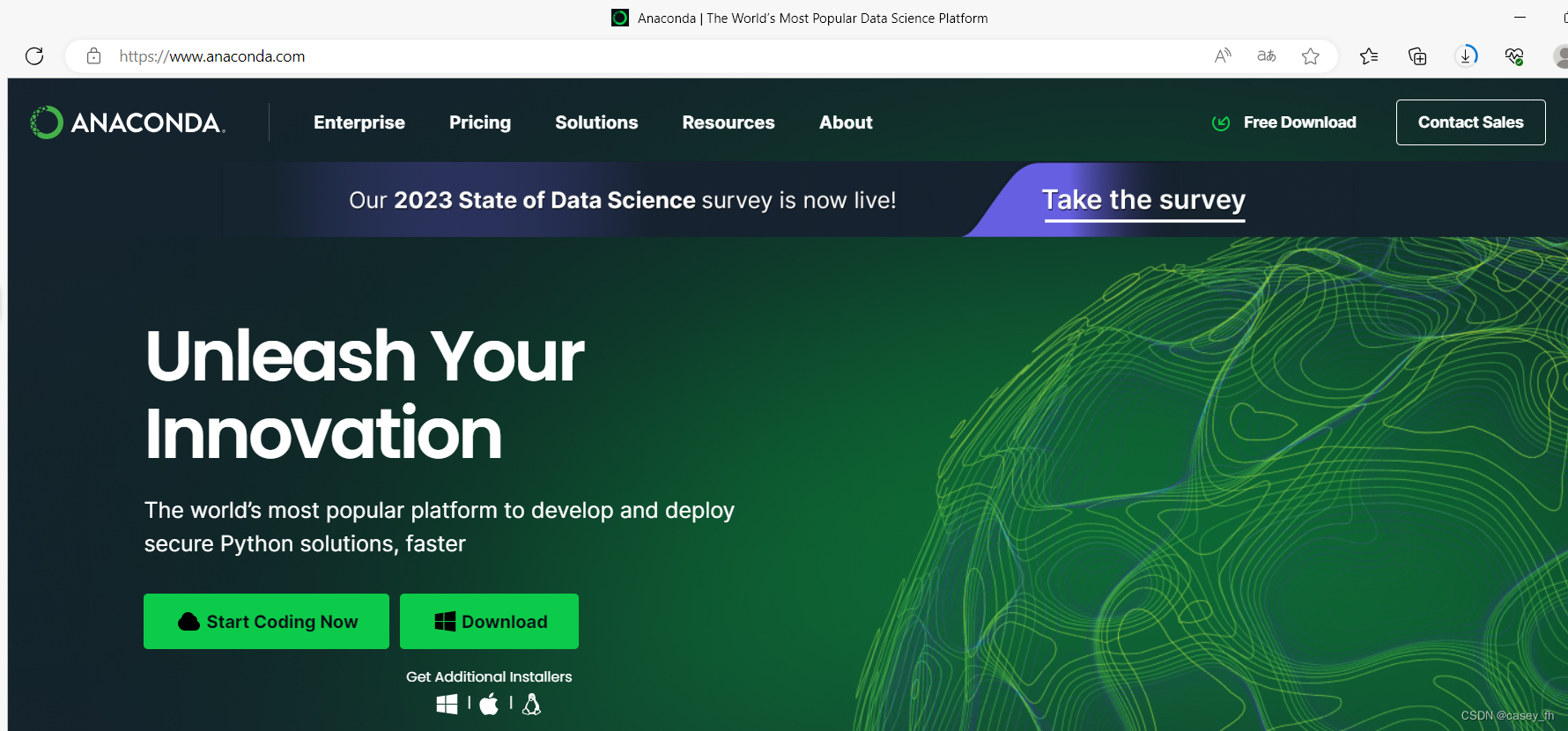Select the Apple macOS installer icon

click(490, 704)
